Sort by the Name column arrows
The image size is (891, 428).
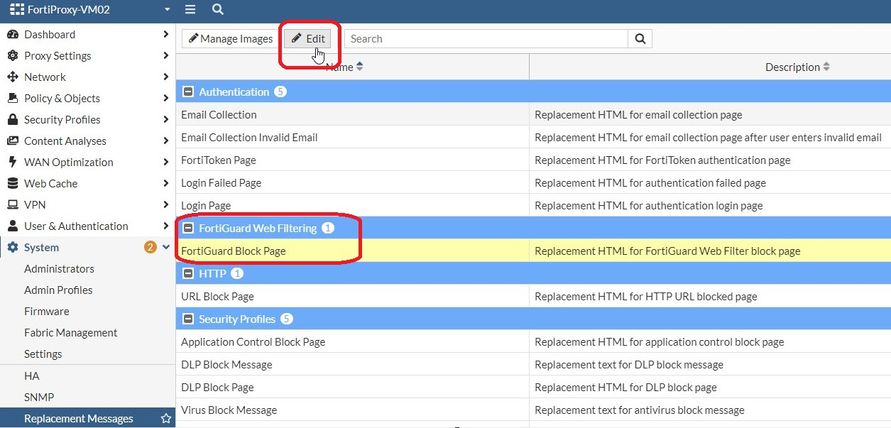coord(359,67)
